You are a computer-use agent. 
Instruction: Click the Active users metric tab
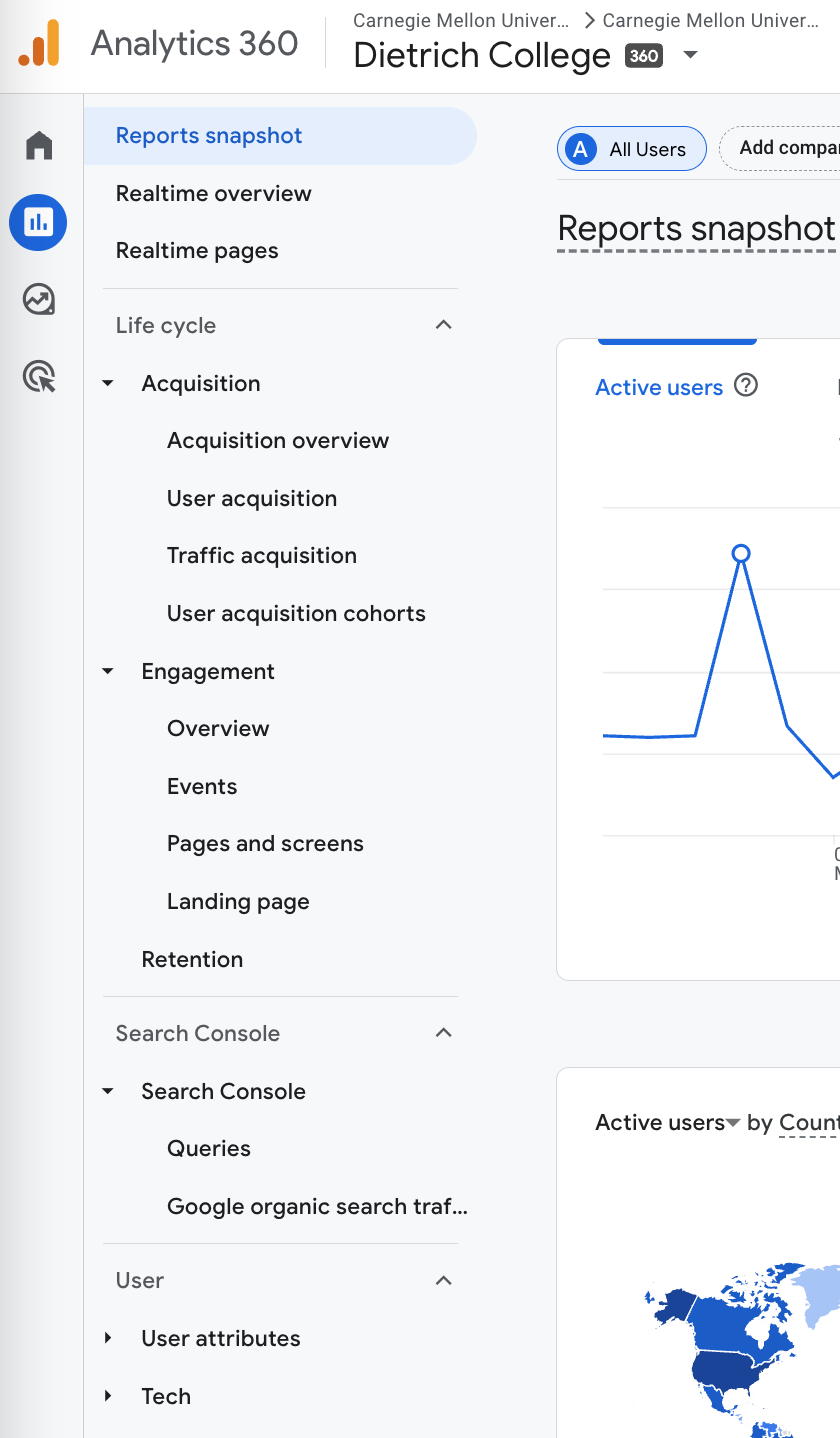click(659, 387)
